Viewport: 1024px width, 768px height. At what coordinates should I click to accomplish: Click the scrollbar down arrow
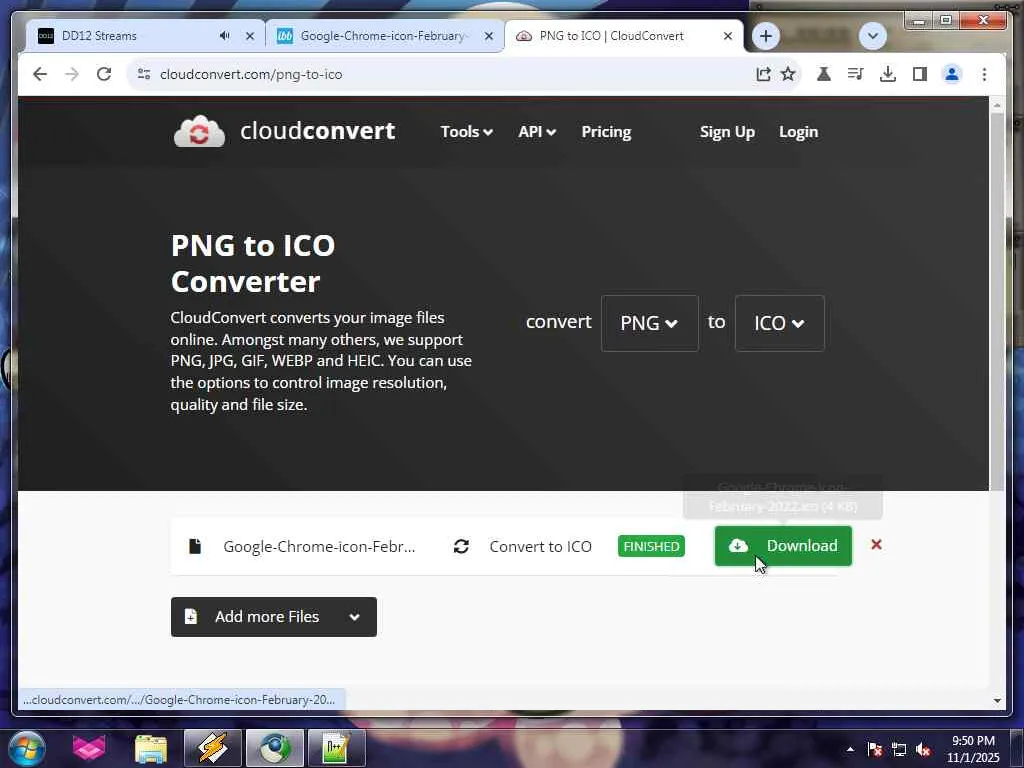[x=997, y=700]
